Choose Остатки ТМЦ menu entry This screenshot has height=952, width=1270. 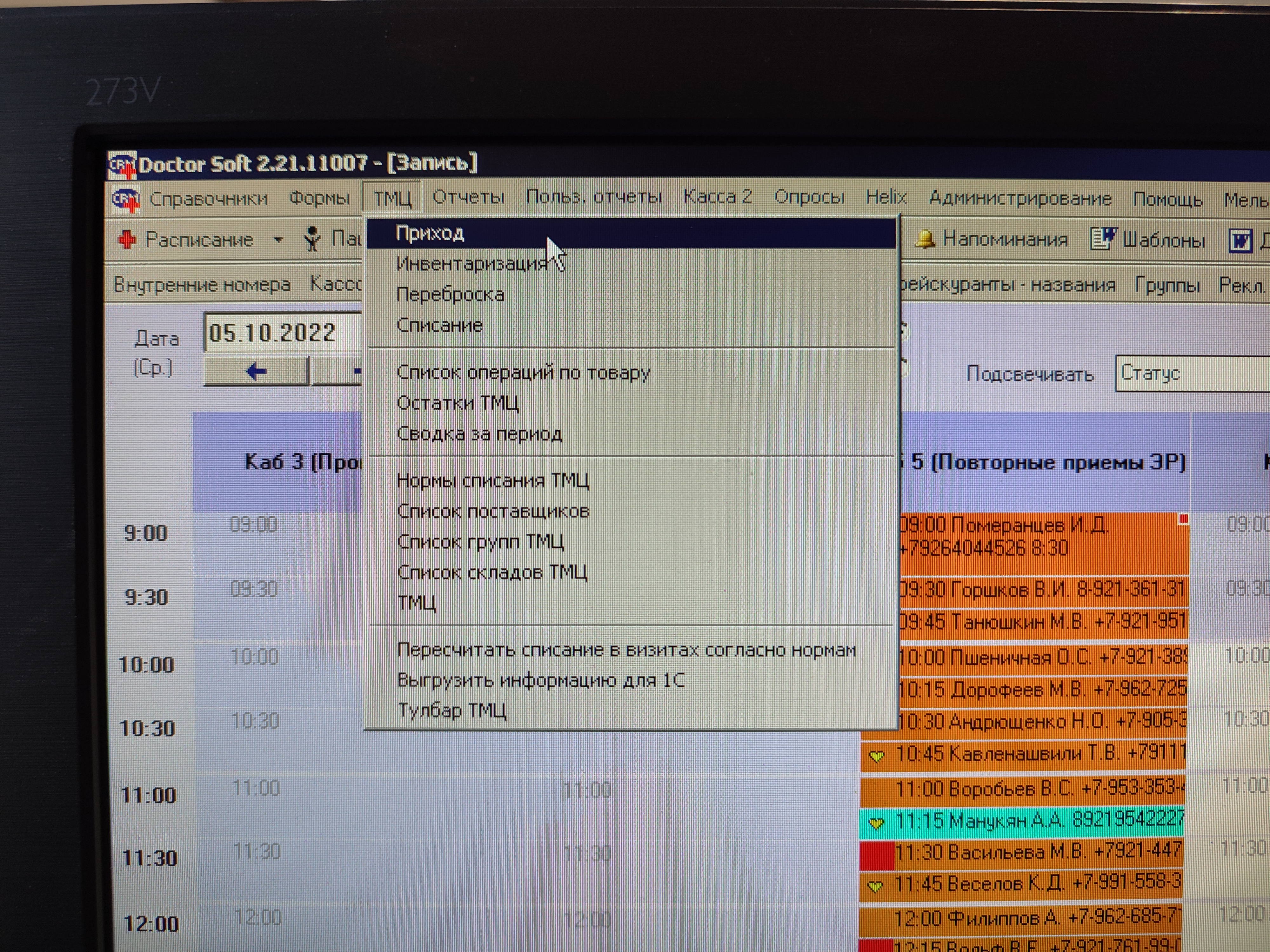(458, 403)
